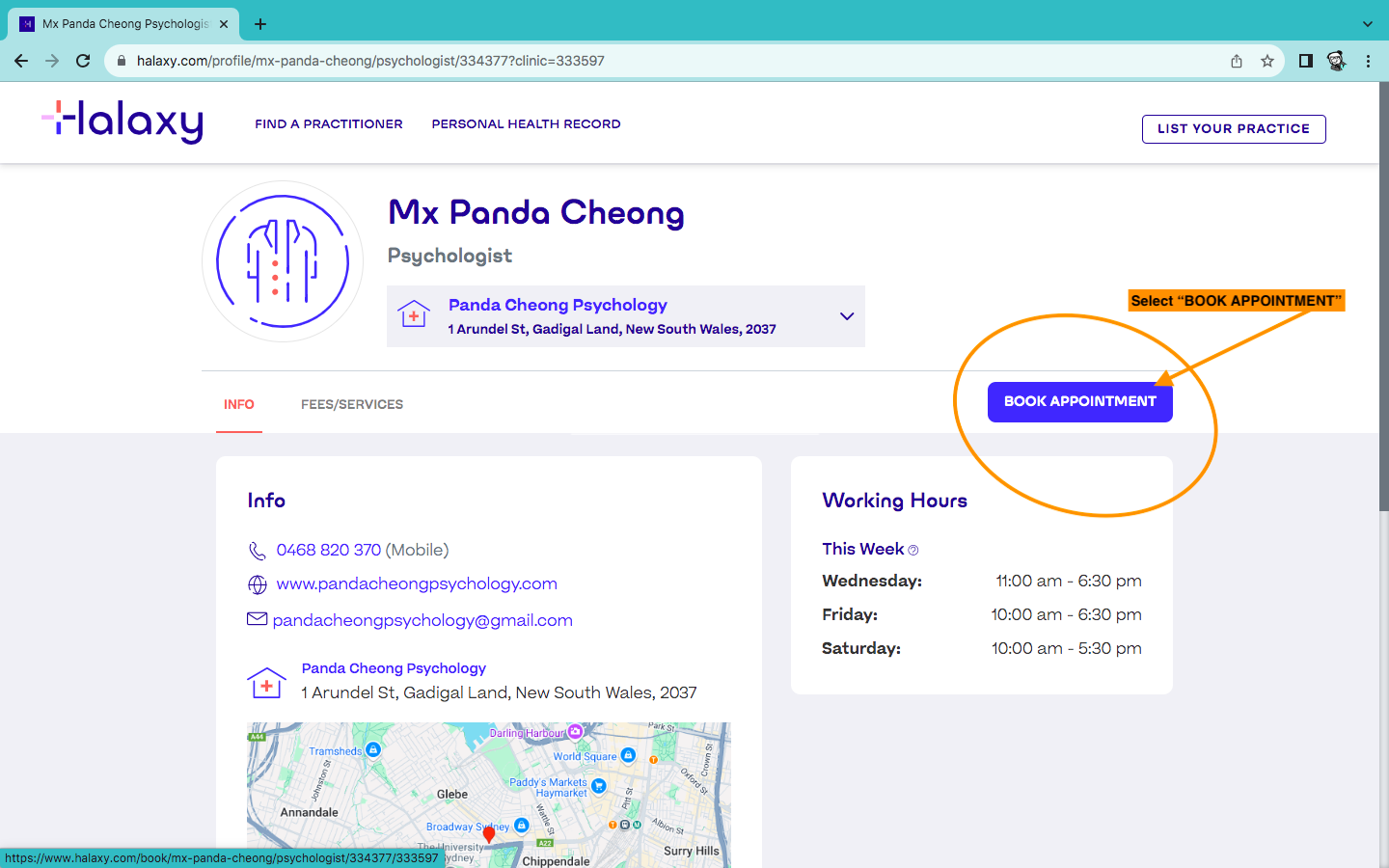Click the Mx Panda Cheong heading

(536, 212)
